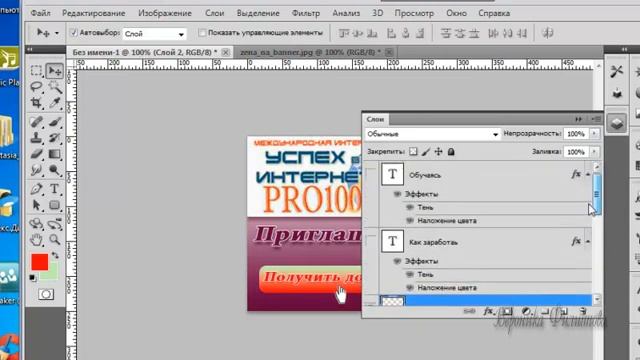Click the lock all padlock icon
Screen dimensions: 640x360
pyautogui.click(x=451, y=151)
